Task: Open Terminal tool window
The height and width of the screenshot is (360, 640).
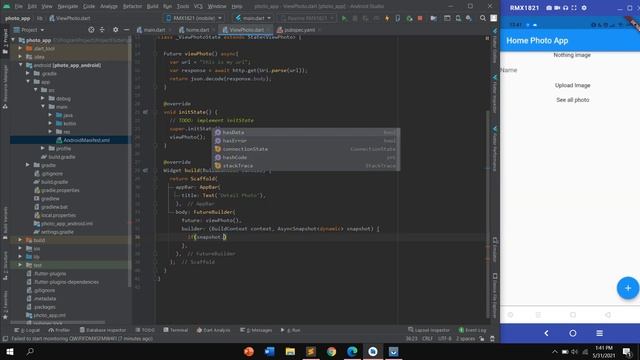Action: 176,330
